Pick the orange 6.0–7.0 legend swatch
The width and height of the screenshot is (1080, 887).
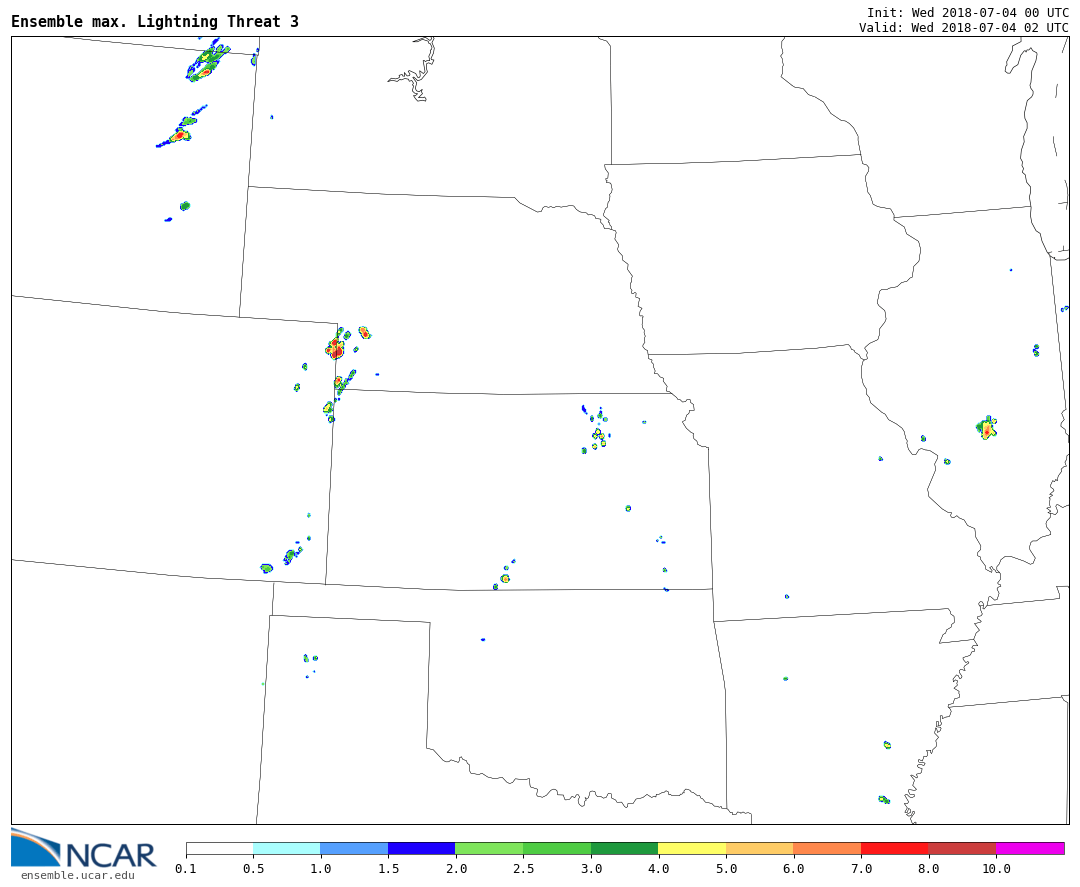[827, 848]
